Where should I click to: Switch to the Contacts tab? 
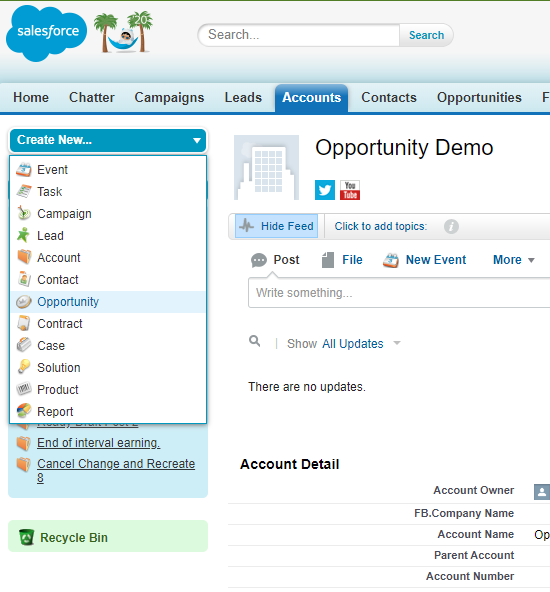click(389, 97)
